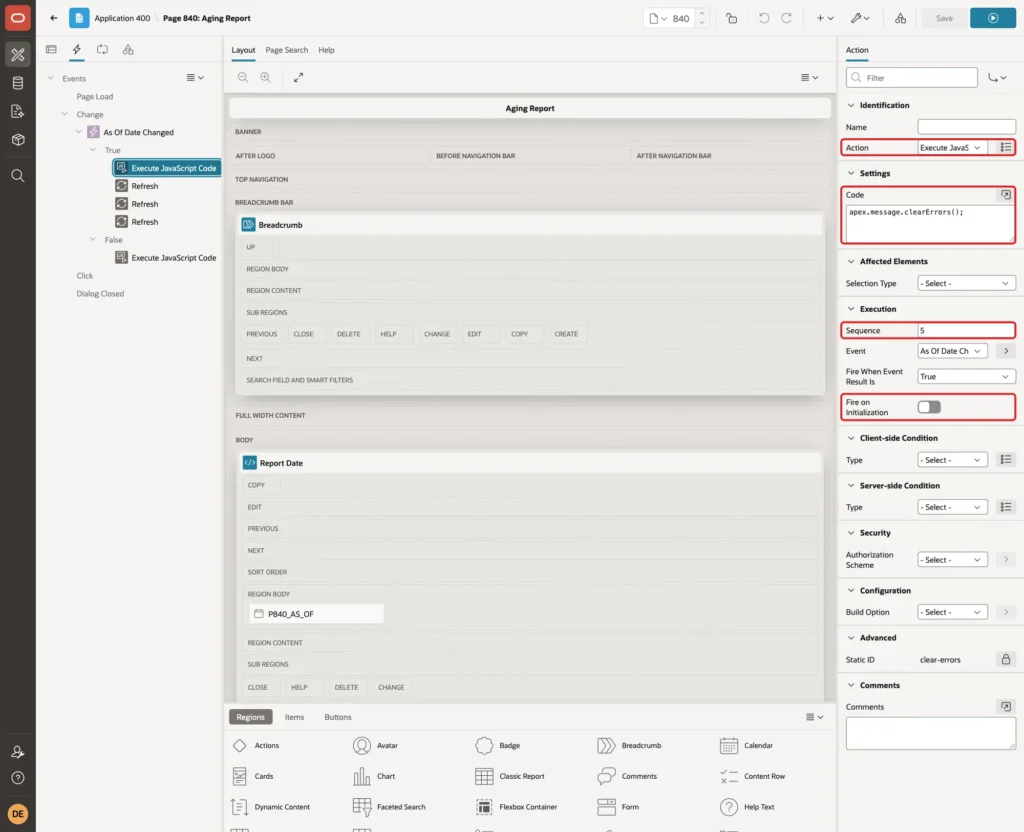Click the DE user avatar

(x=18, y=814)
